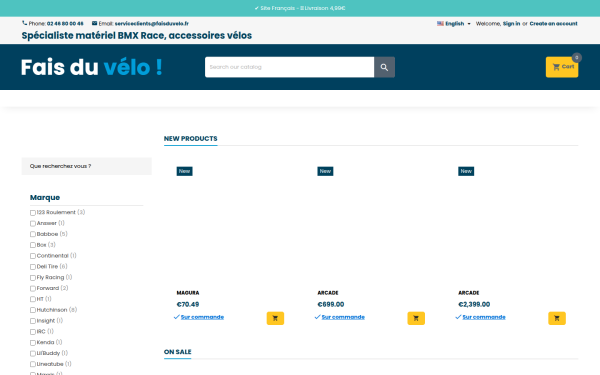Screen dimensions: 600x375
Task: Click the €70.49 price
Action: pyautogui.click(x=188, y=304)
